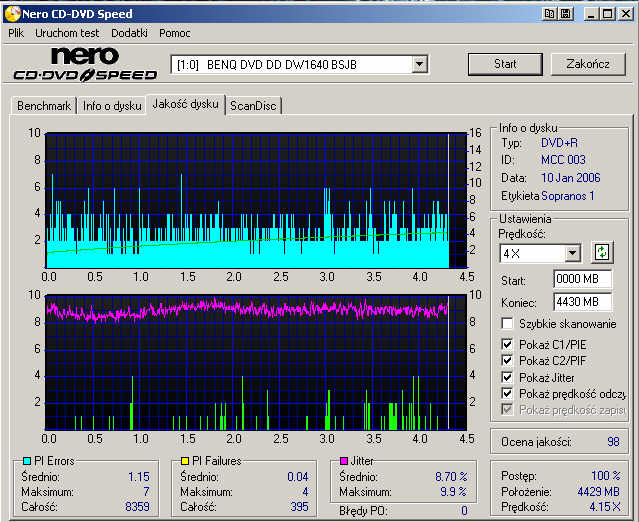Image resolution: width=639 pixels, height=522 pixels.
Task: Click the yellow PI Failures color swatch
Action: (185, 461)
